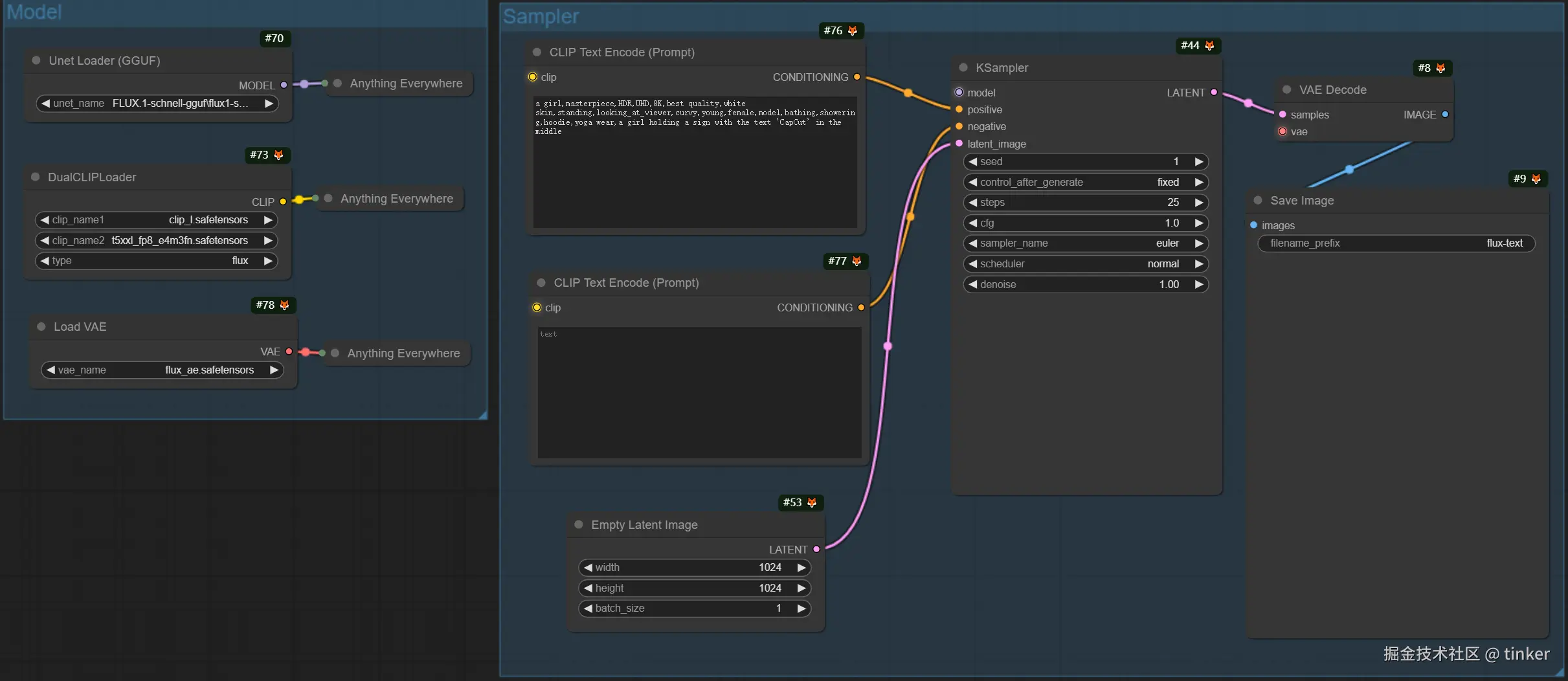Open the DualCLIPLoader type dropdown
Image resolution: width=1568 pixels, height=681 pixels.
point(156,261)
